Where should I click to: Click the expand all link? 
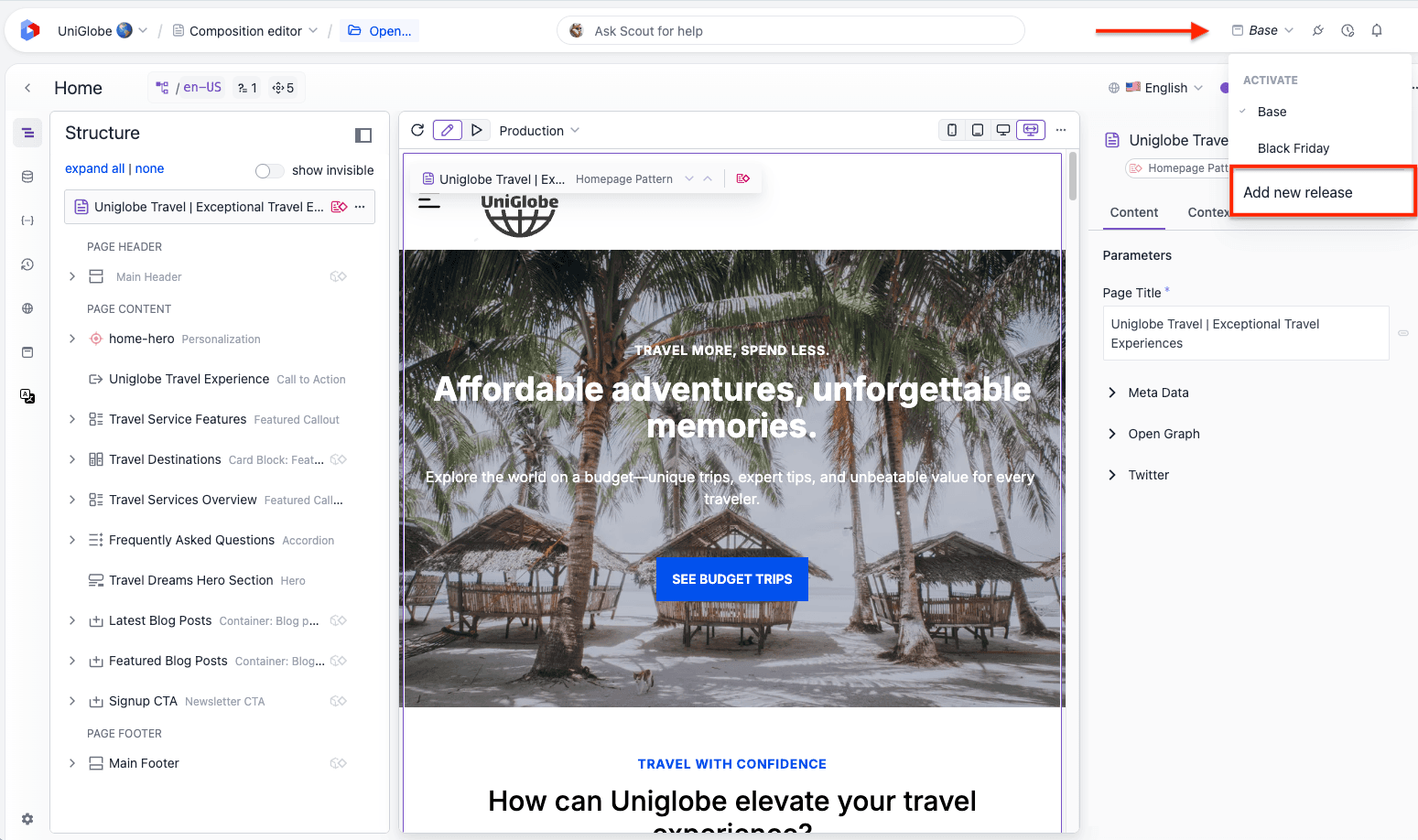[94, 168]
